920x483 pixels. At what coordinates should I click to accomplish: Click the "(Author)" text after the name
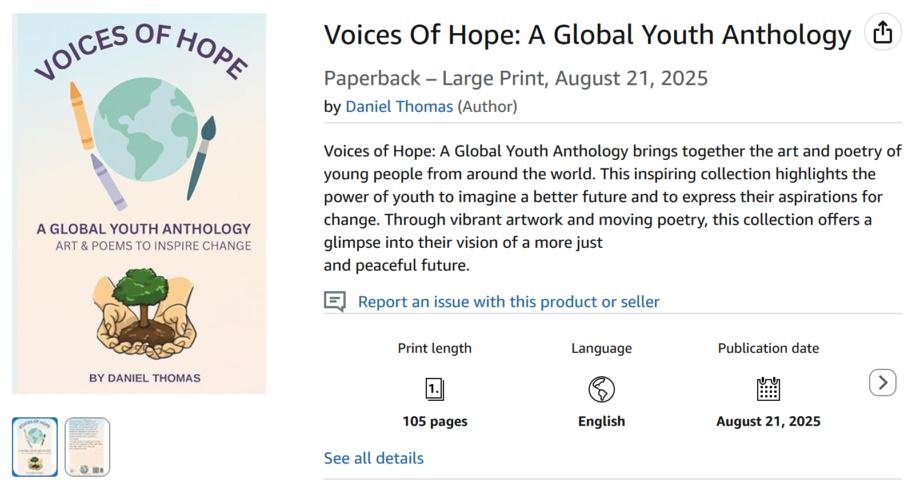(x=487, y=106)
